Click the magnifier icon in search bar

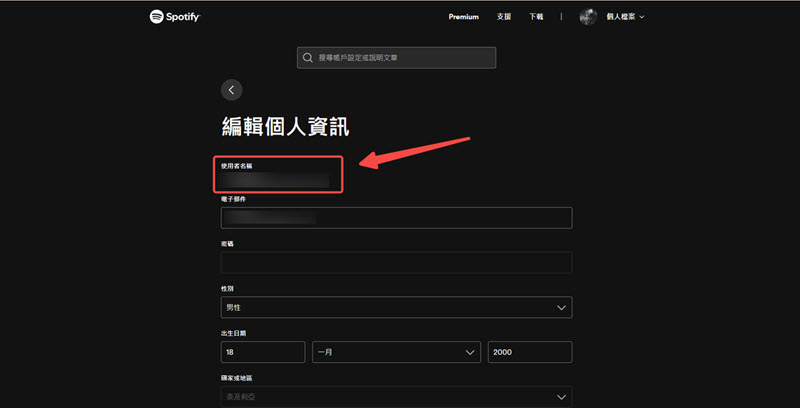coord(307,58)
